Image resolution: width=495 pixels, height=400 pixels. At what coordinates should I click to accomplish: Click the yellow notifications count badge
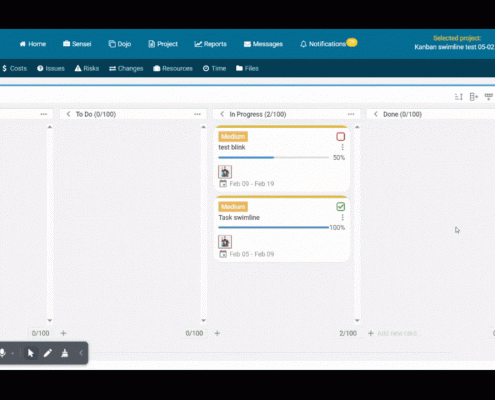(352, 42)
